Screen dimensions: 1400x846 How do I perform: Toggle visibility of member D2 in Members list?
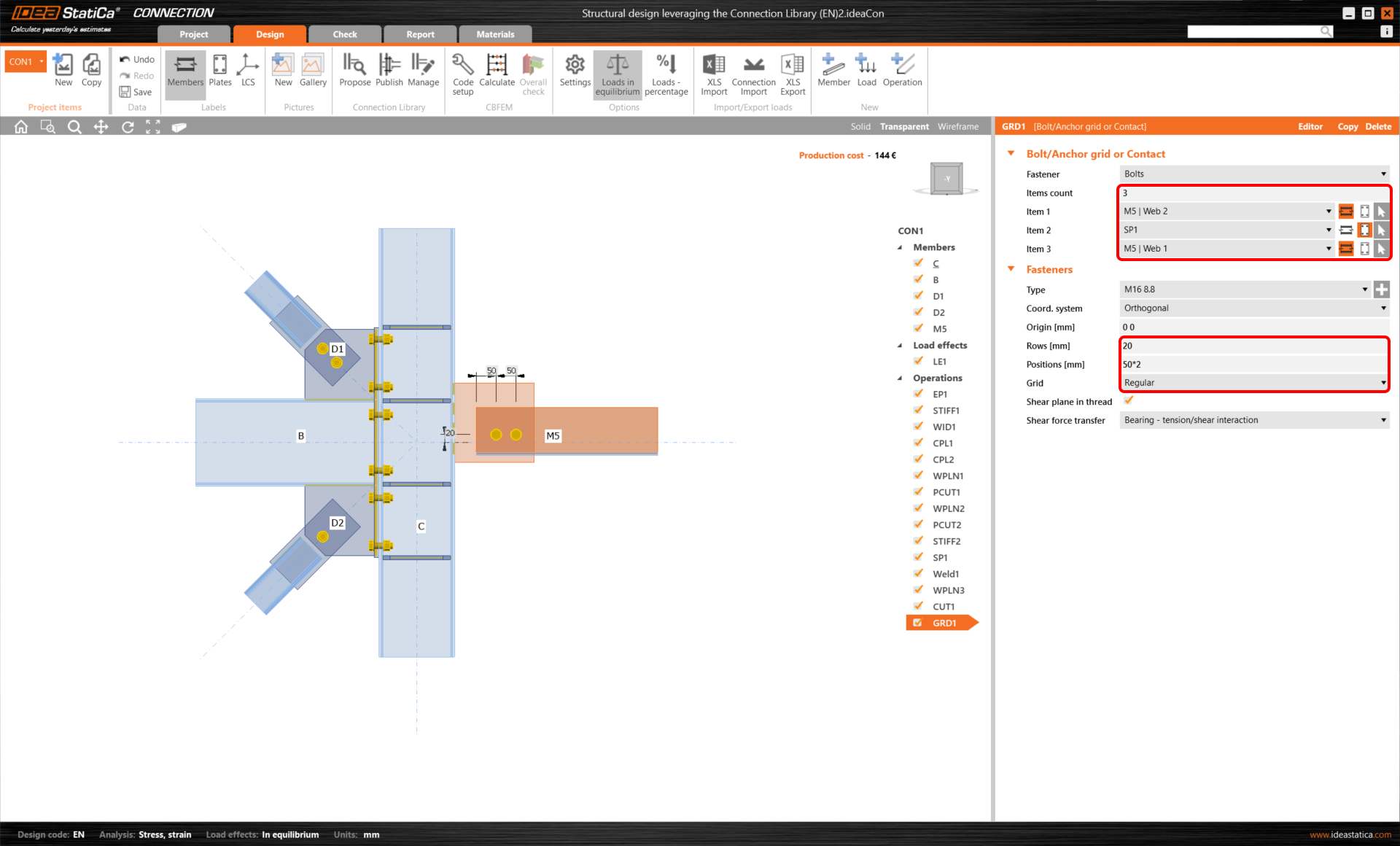click(x=918, y=312)
